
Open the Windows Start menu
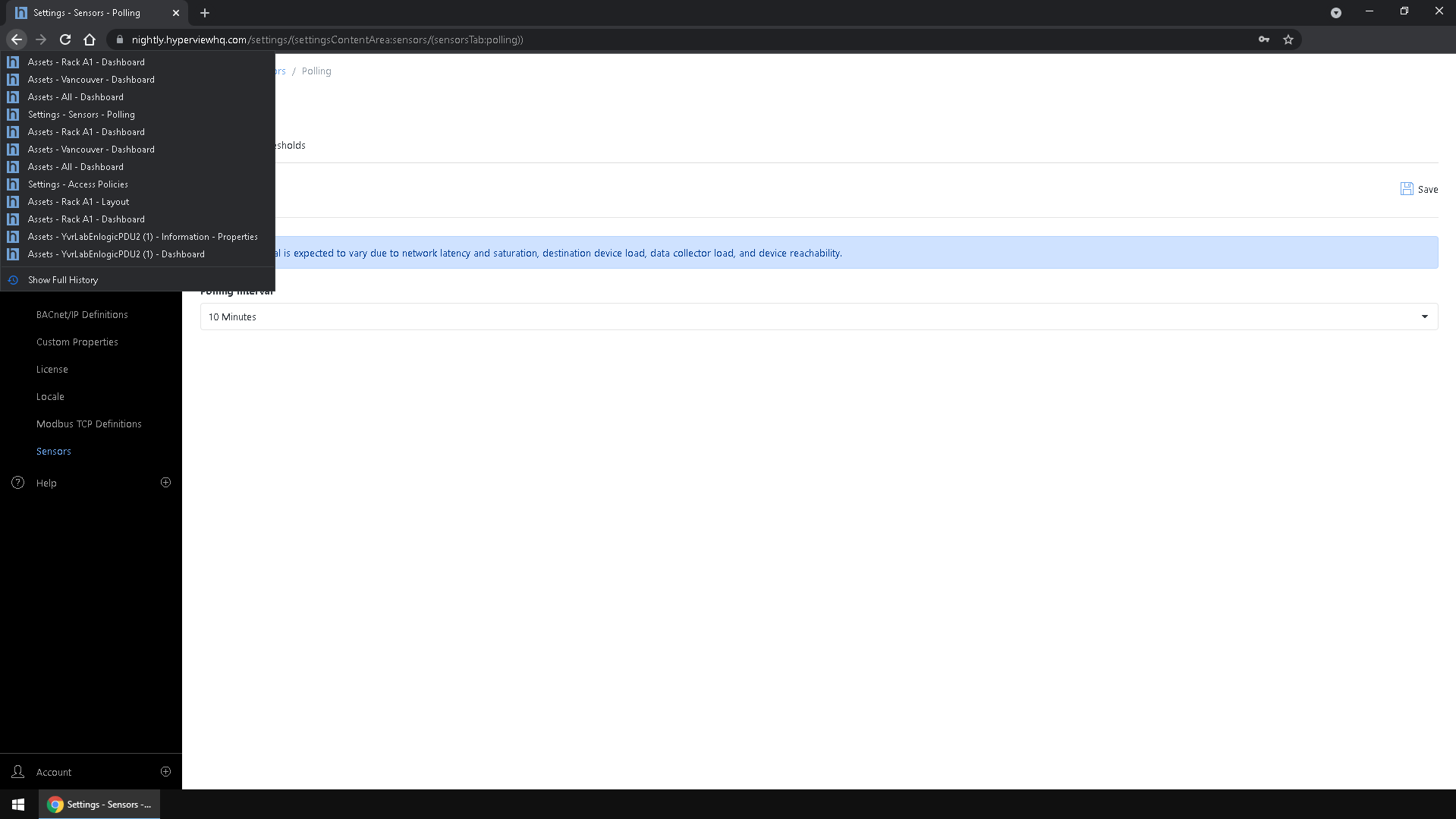coord(17,804)
